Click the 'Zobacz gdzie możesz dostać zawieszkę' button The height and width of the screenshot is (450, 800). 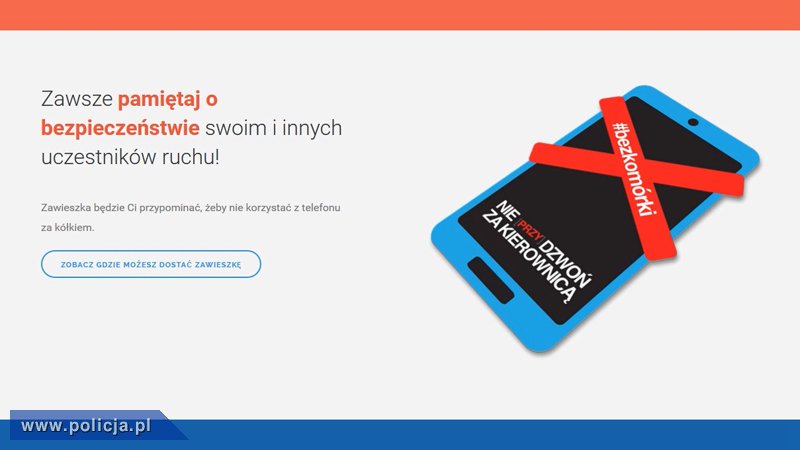point(151,264)
